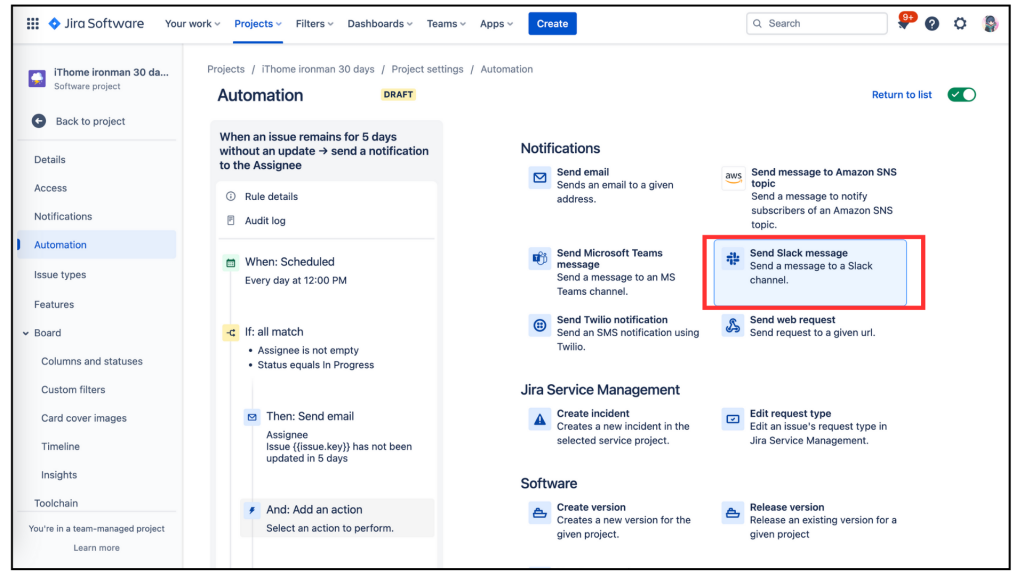
Task: Open Issue types settings
Action: coord(60,275)
